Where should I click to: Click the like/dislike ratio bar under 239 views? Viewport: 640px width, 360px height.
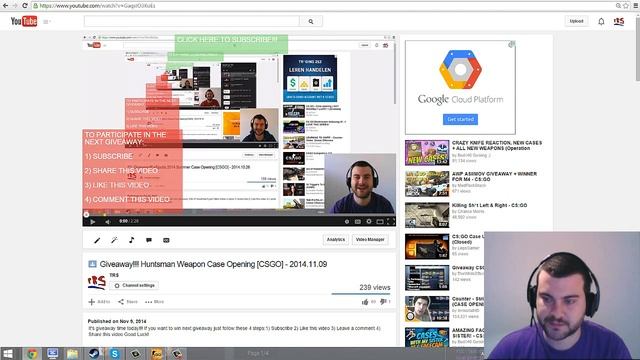360,293
